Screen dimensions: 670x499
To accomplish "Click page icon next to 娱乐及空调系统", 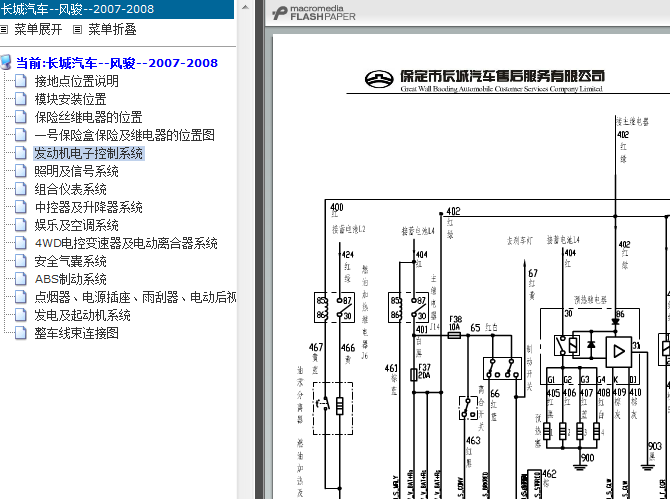I will tap(21, 224).
